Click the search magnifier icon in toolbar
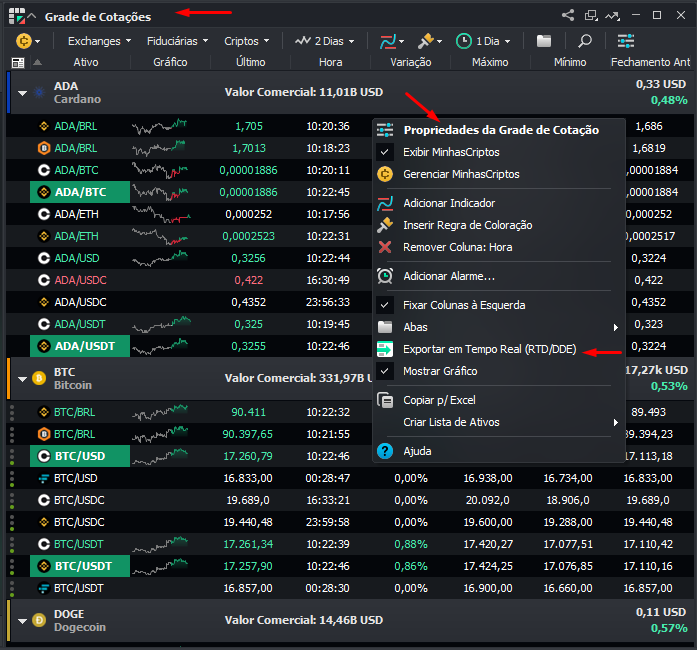The height and width of the screenshot is (650, 697). point(585,41)
